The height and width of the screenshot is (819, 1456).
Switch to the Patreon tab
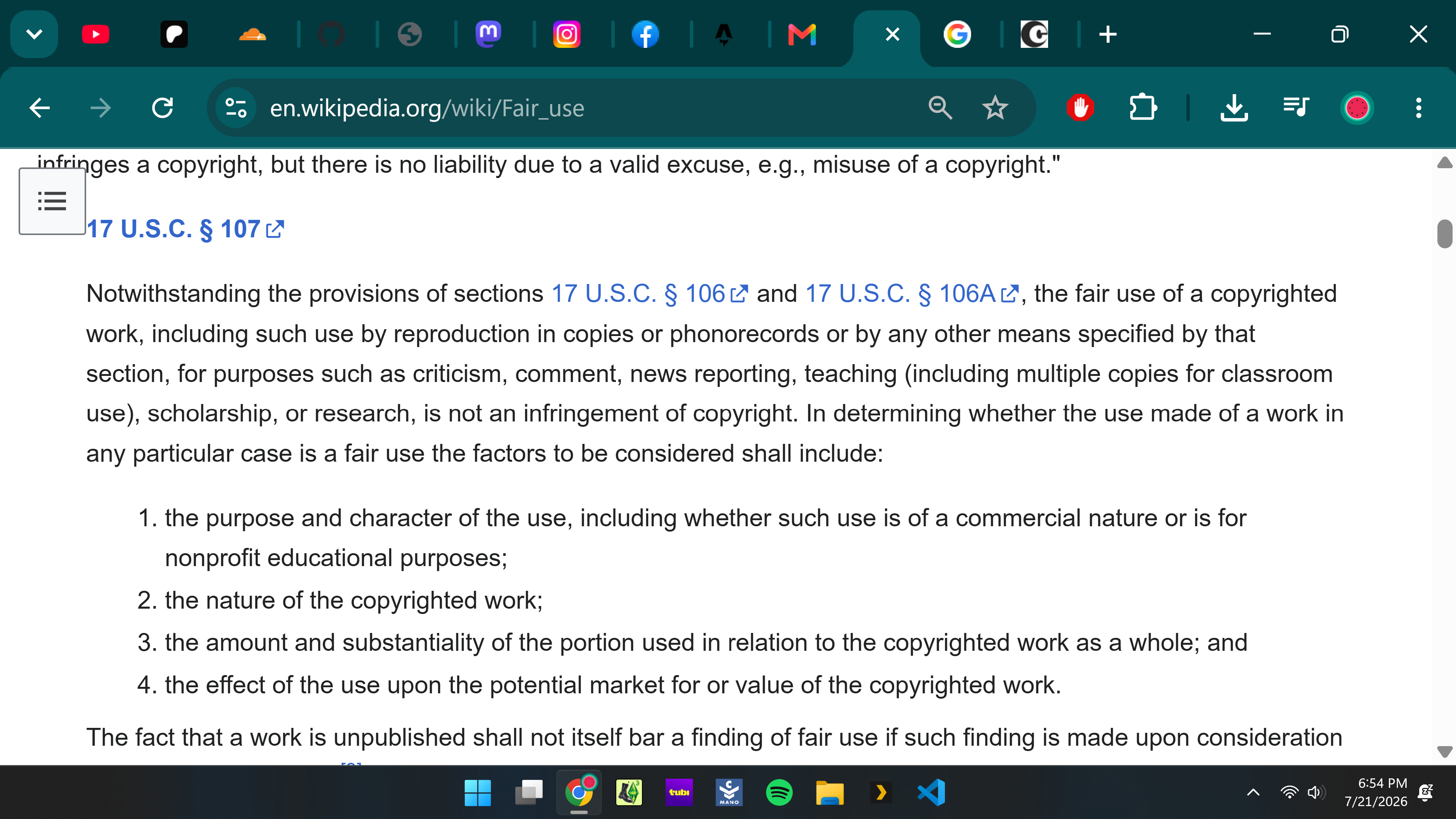[174, 35]
